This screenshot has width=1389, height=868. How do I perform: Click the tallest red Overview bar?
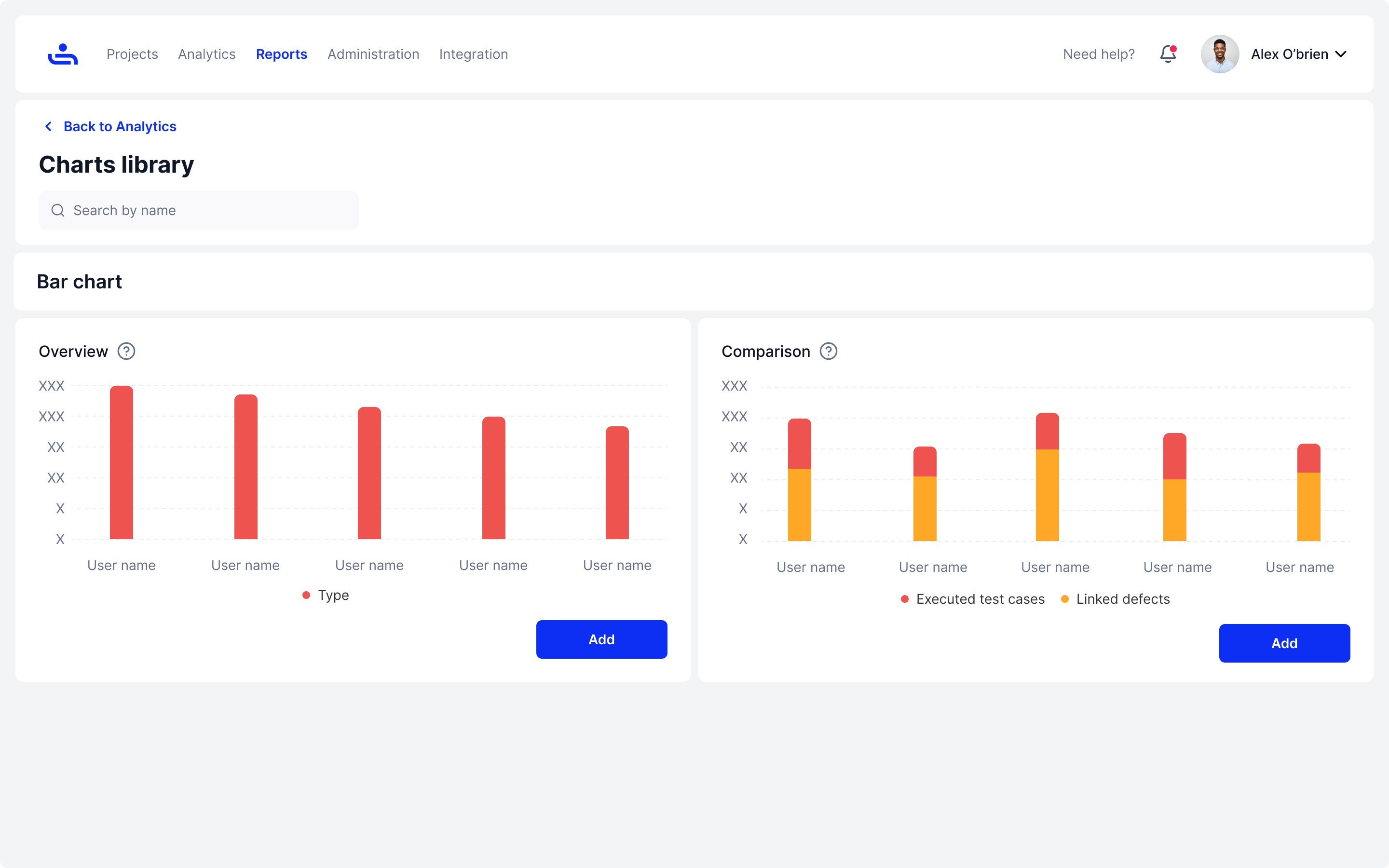[122, 462]
